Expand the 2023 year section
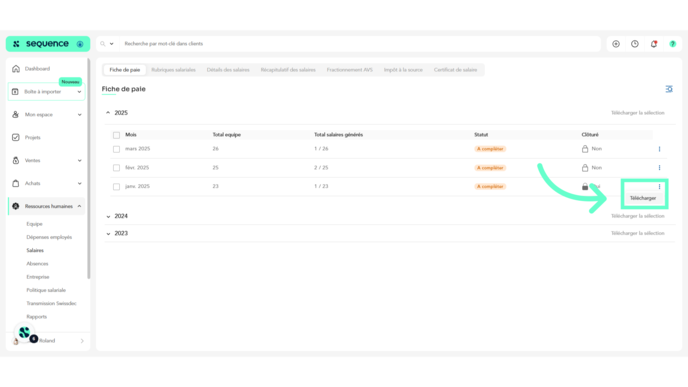Screen dimensions: 688x387 point(108,233)
